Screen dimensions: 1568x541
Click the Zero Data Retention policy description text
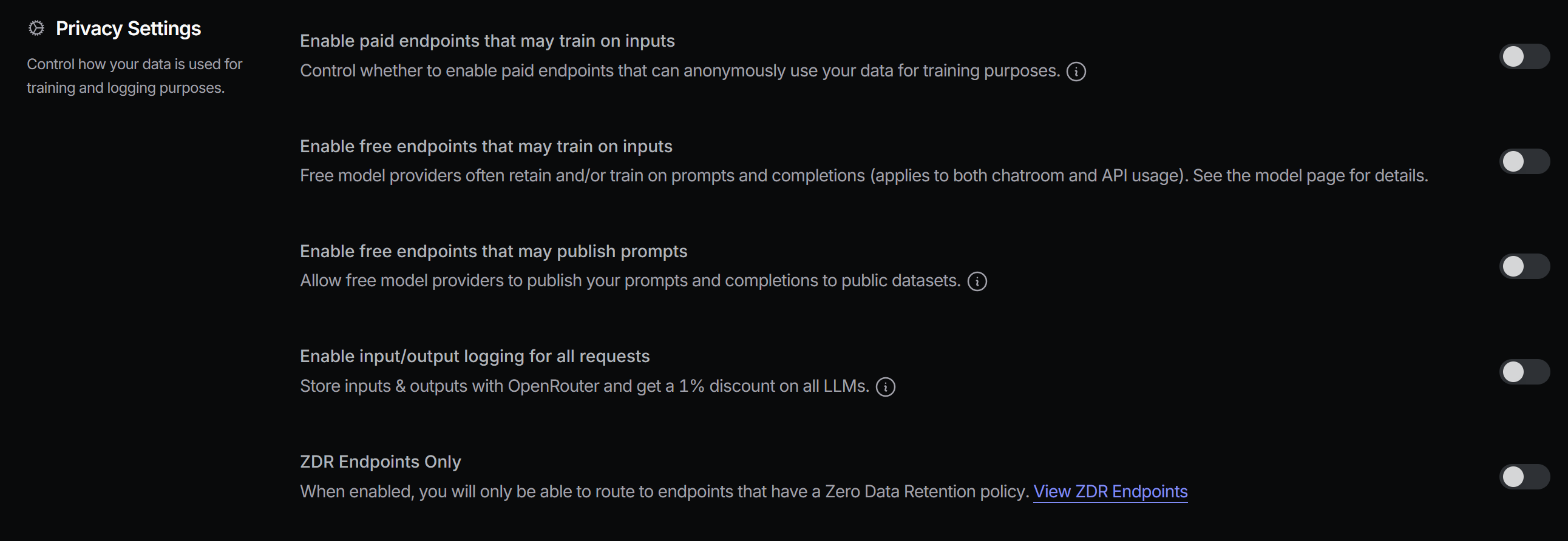click(665, 491)
